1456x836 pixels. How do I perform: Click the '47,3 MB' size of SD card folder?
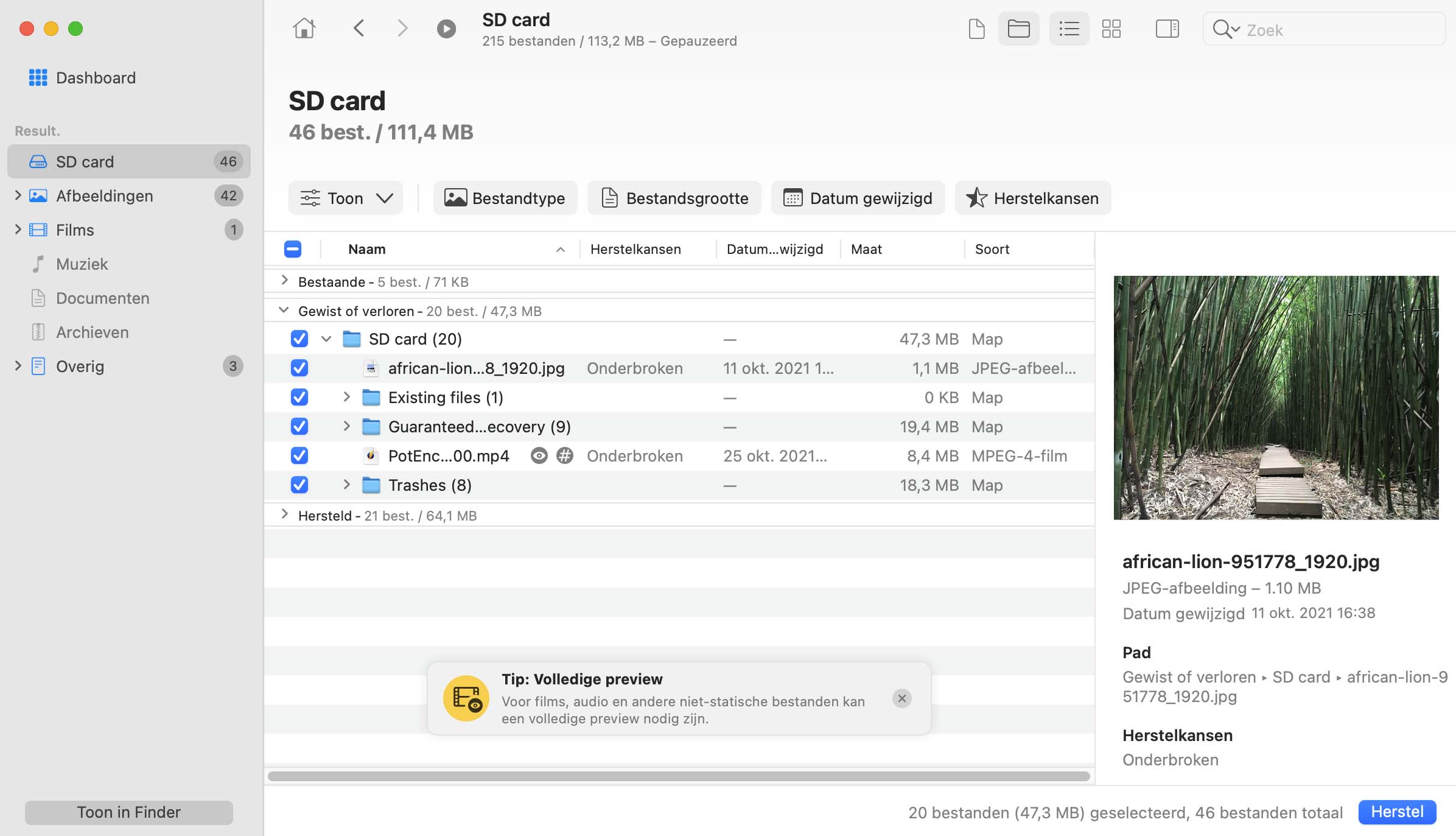tap(929, 339)
